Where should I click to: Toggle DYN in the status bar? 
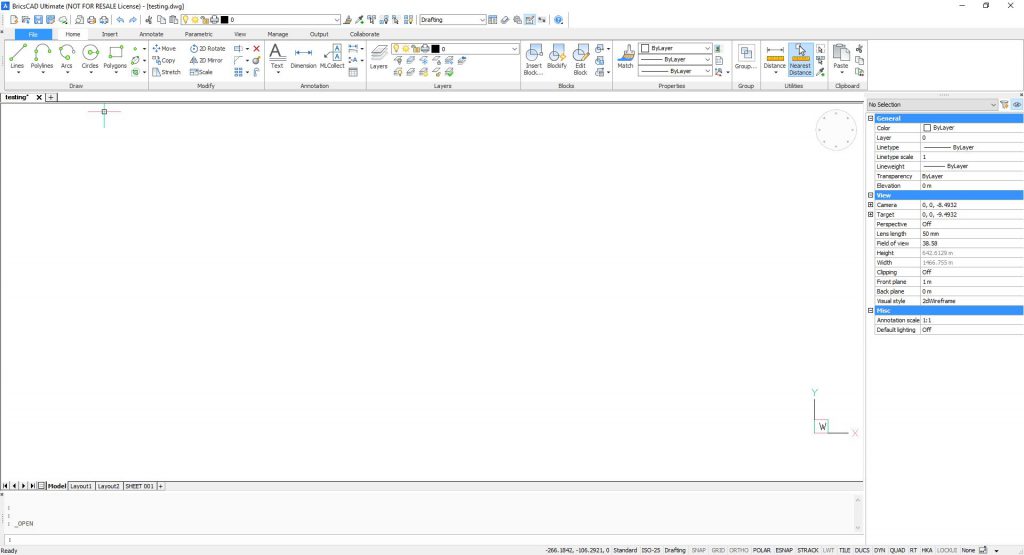pyautogui.click(x=880, y=550)
